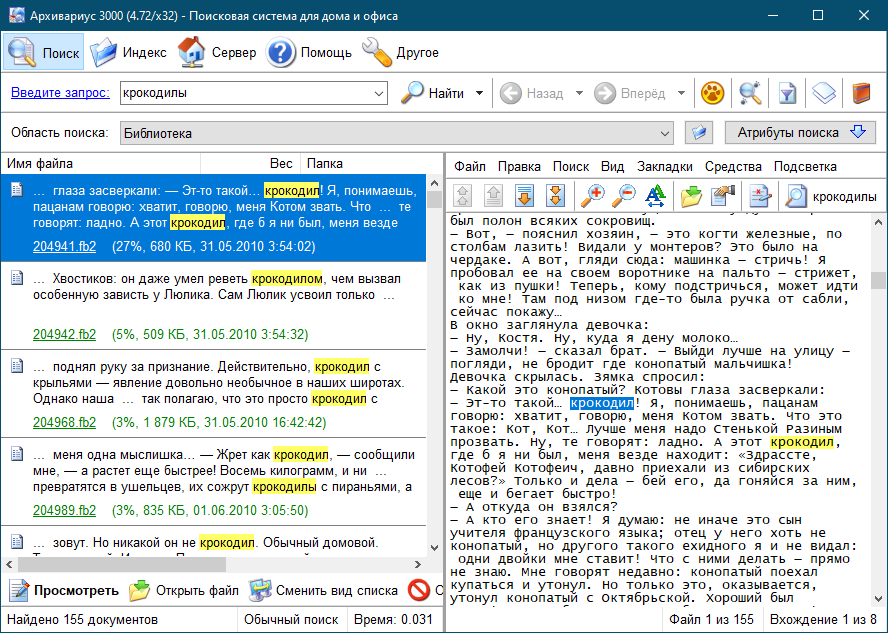
Task: Click viewer pane scrollbar down arrow
Action: pos(878,598)
